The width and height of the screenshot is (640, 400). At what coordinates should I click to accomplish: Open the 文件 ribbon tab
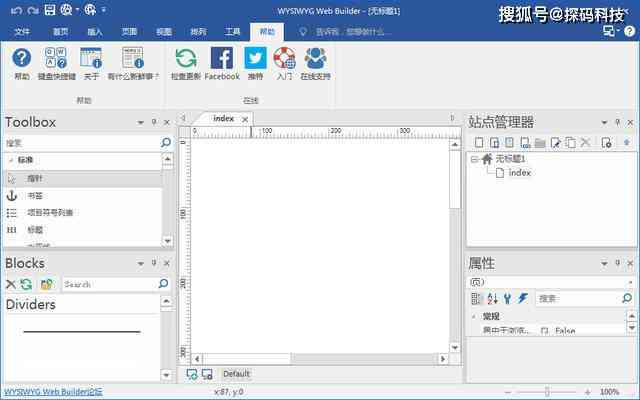pos(22,32)
